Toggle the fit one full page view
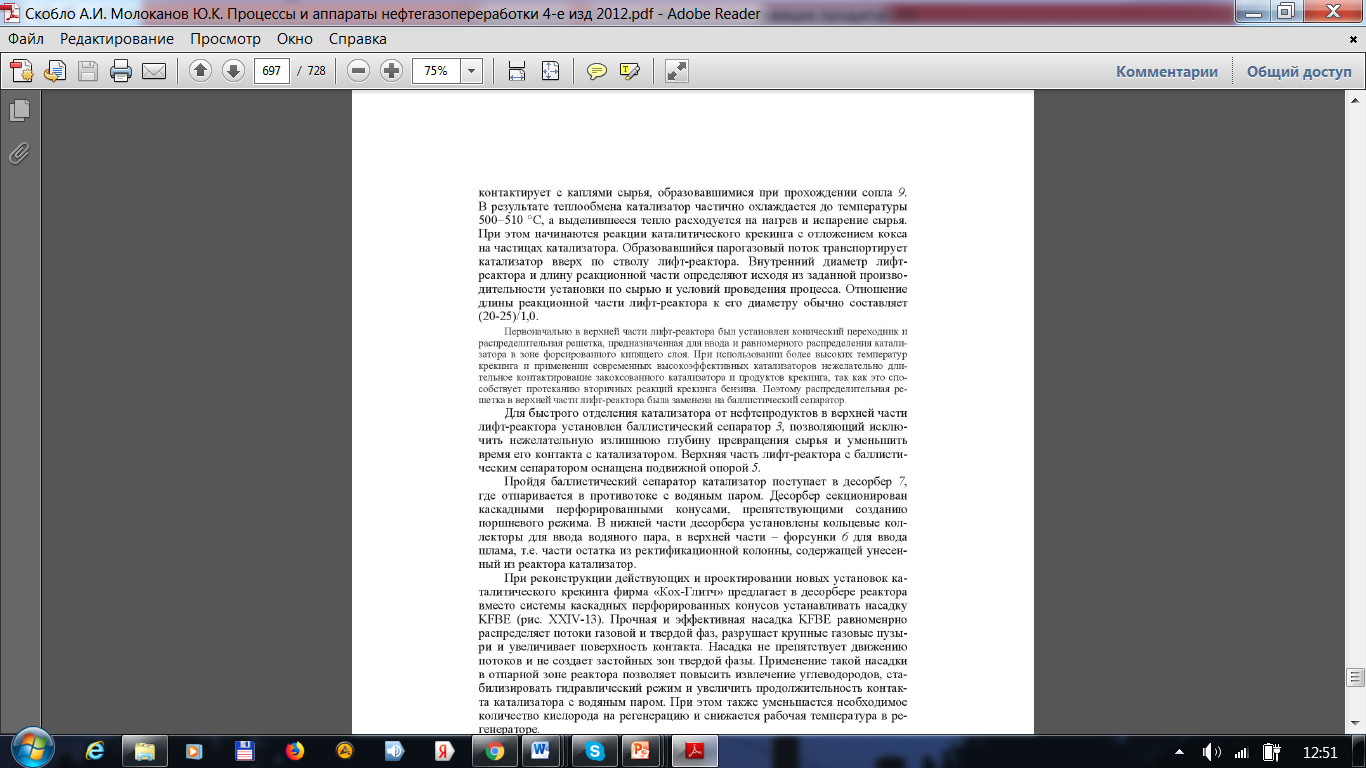 550,71
